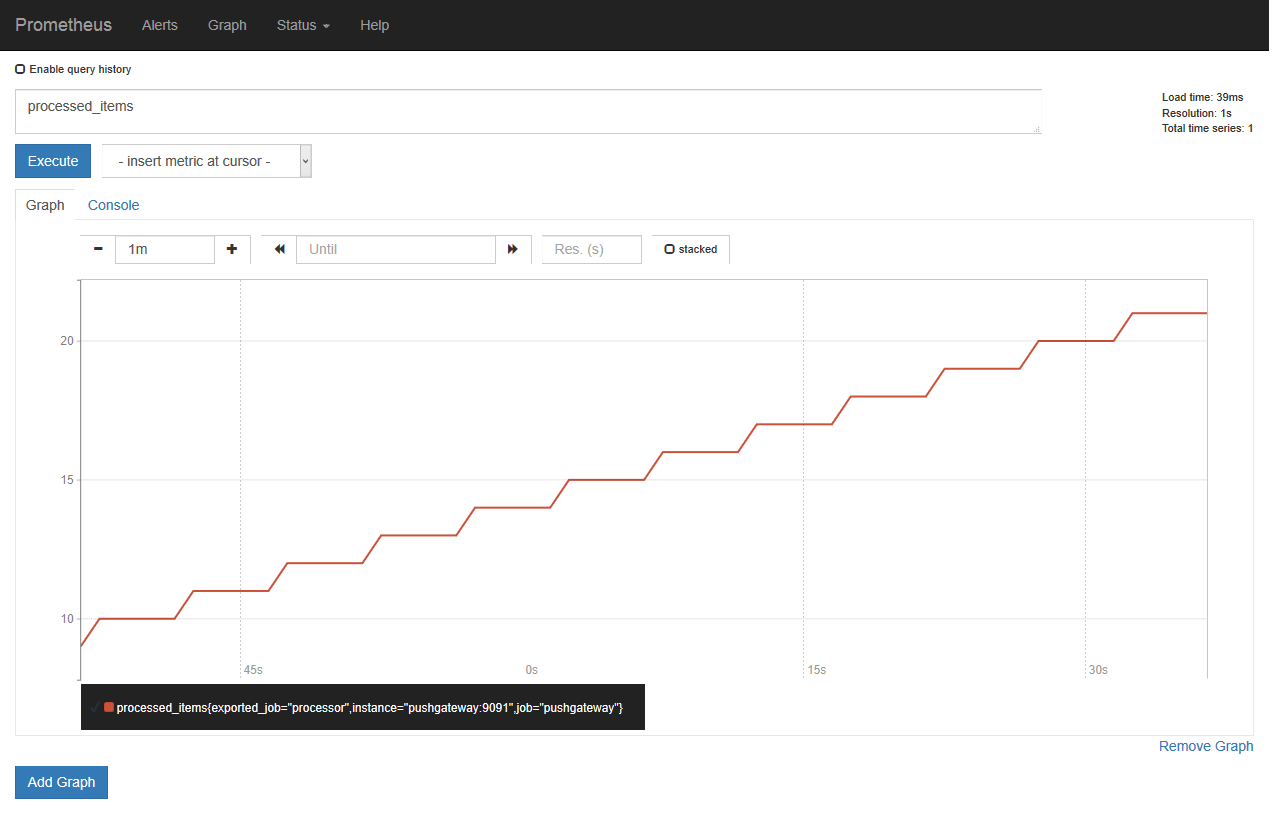Viewport: 1288px width, 819px height.
Task: Click the plus icon to increase graph range
Action: [x=232, y=249]
